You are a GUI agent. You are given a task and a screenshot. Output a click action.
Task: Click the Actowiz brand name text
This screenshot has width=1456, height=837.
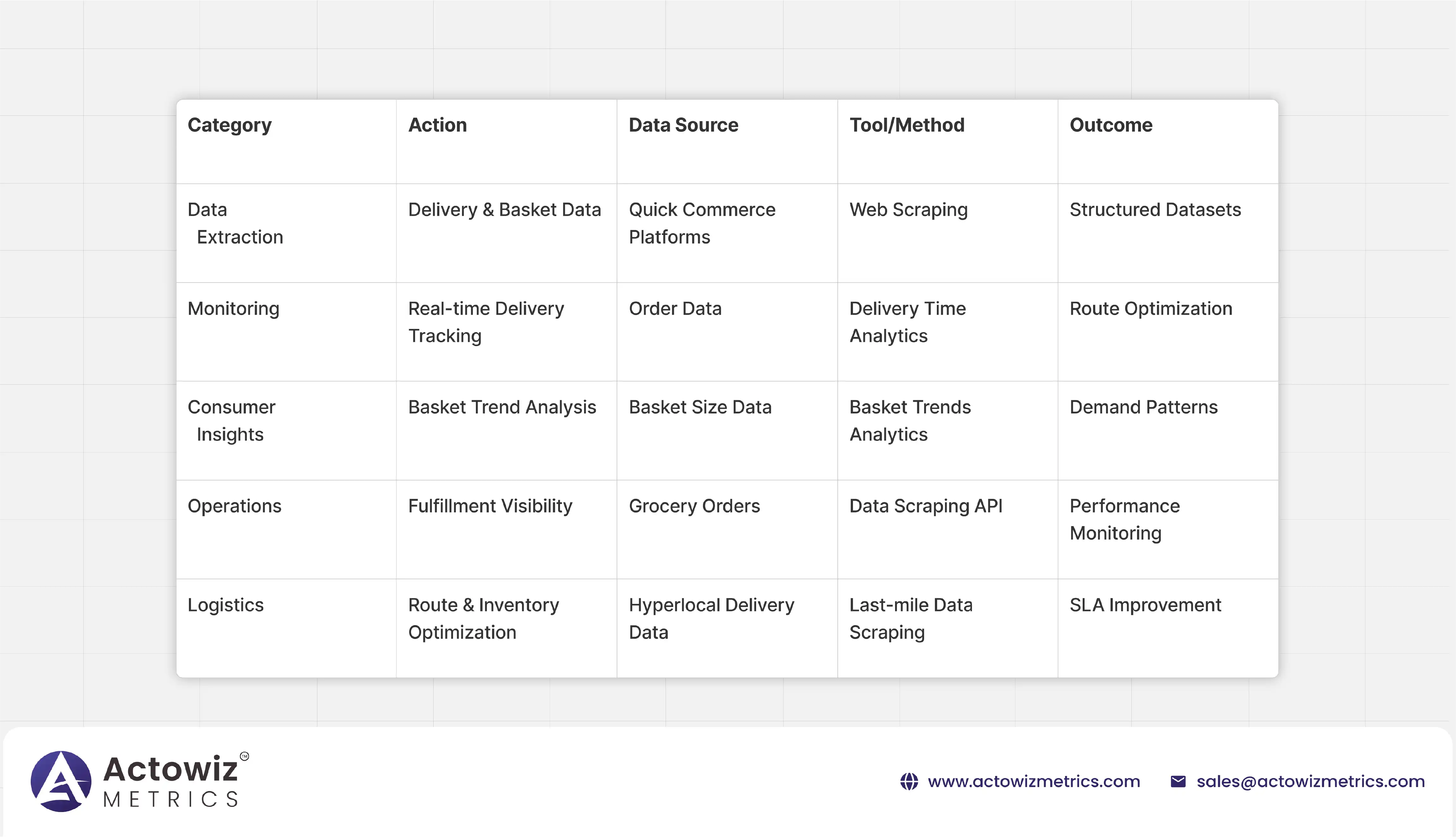point(170,769)
